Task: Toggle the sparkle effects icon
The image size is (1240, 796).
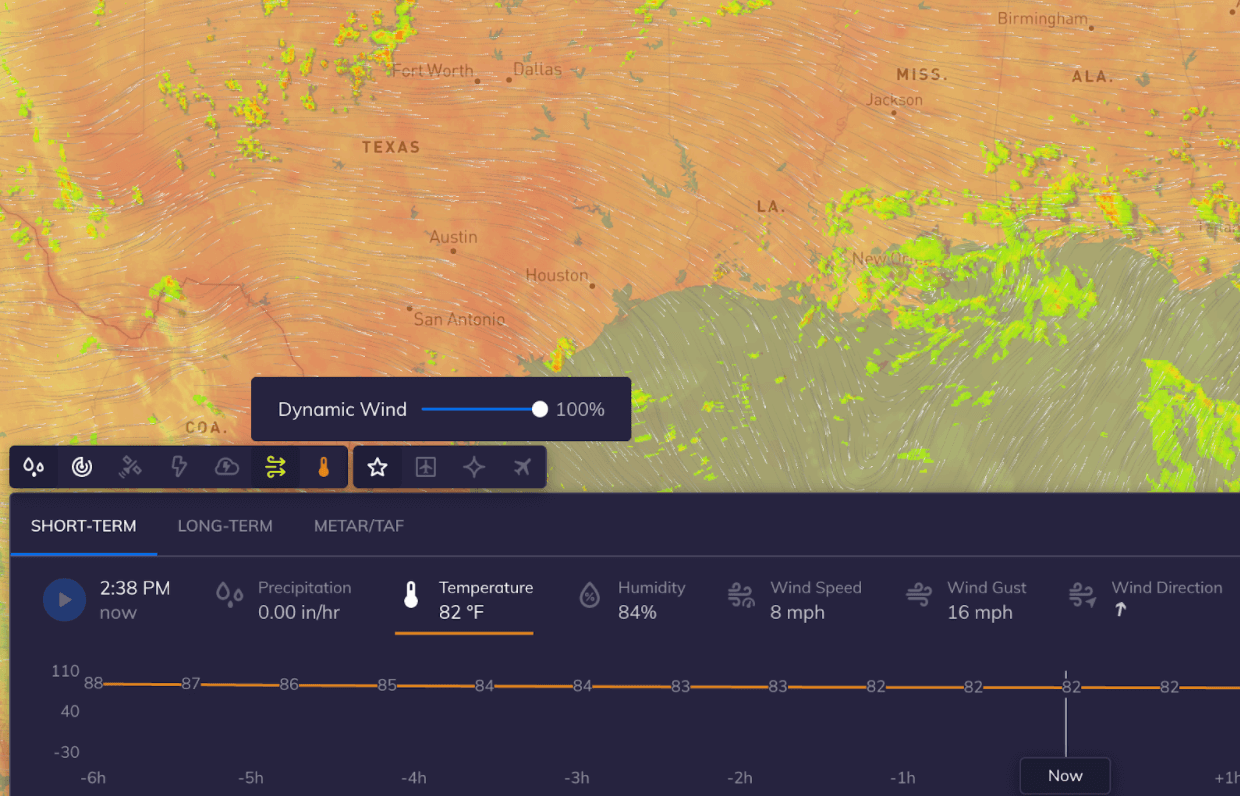Action: click(x=474, y=466)
